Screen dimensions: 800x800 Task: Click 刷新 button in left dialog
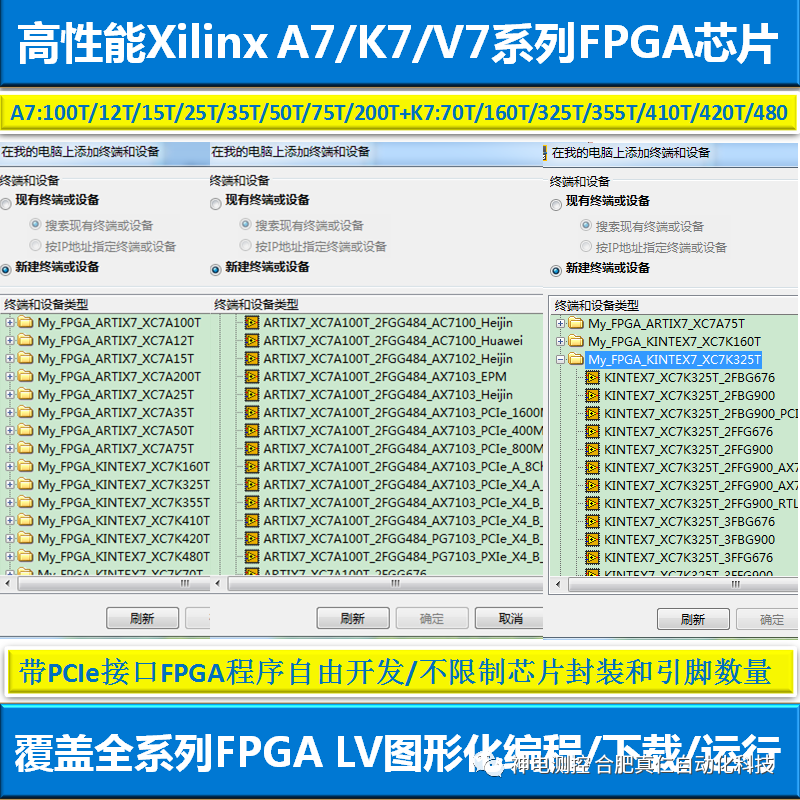point(142,618)
